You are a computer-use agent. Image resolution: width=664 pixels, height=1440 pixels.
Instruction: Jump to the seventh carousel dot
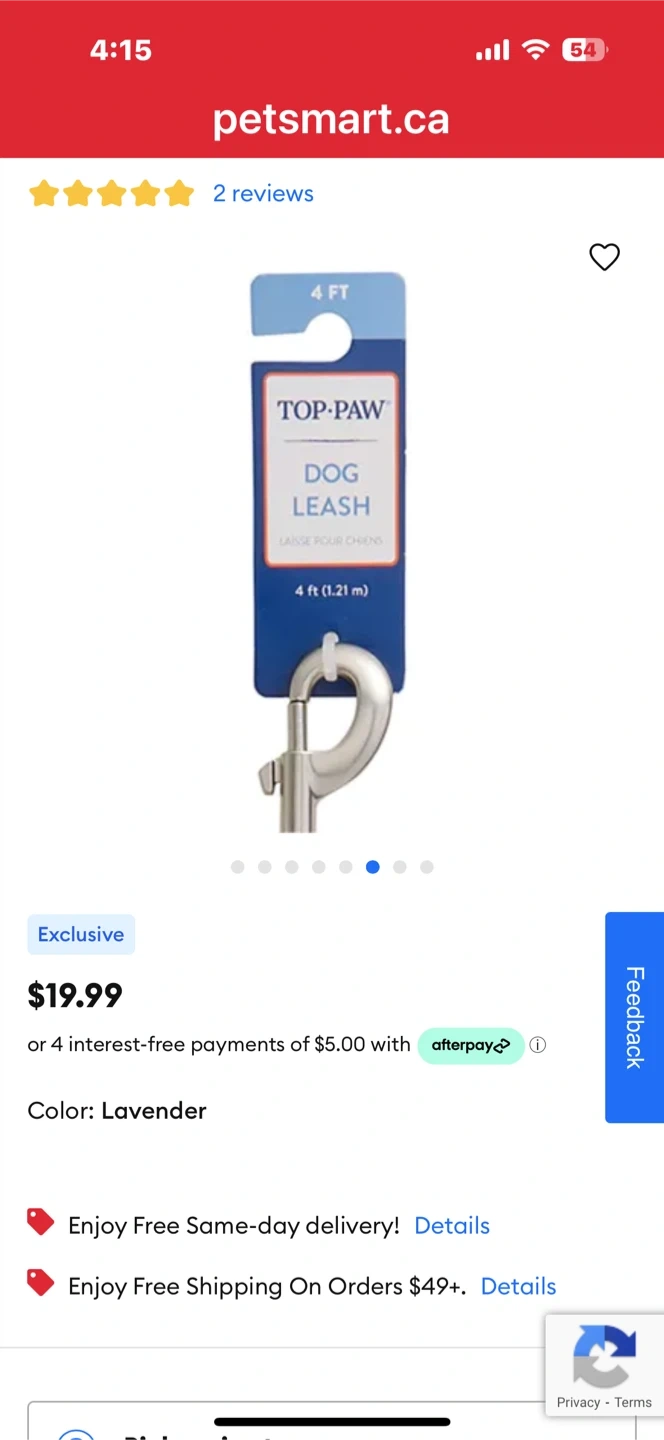(x=400, y=867)
